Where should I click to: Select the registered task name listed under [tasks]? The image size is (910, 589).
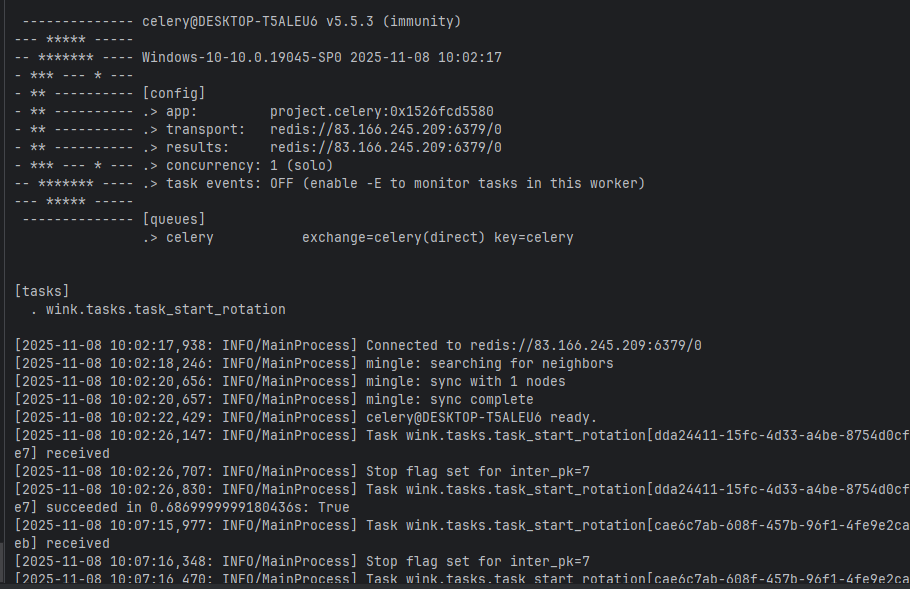coord(165,309)
